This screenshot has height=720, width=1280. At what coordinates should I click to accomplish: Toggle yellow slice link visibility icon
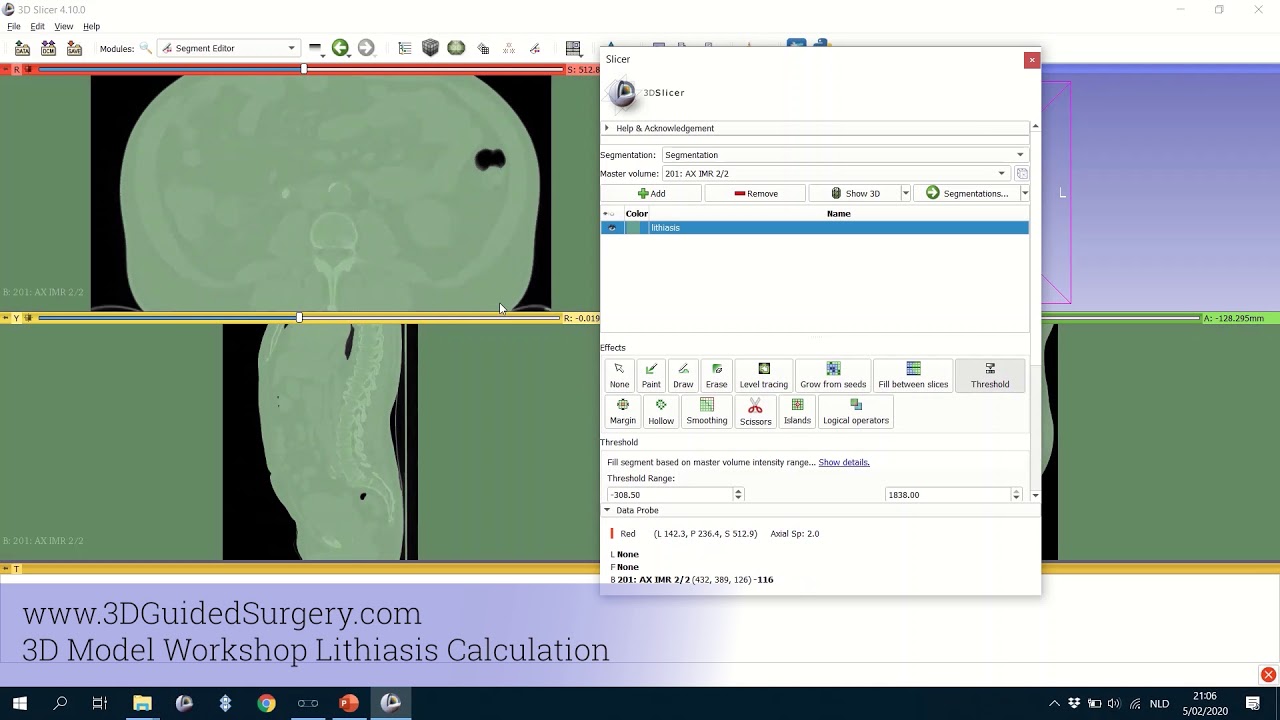[28, 318]
